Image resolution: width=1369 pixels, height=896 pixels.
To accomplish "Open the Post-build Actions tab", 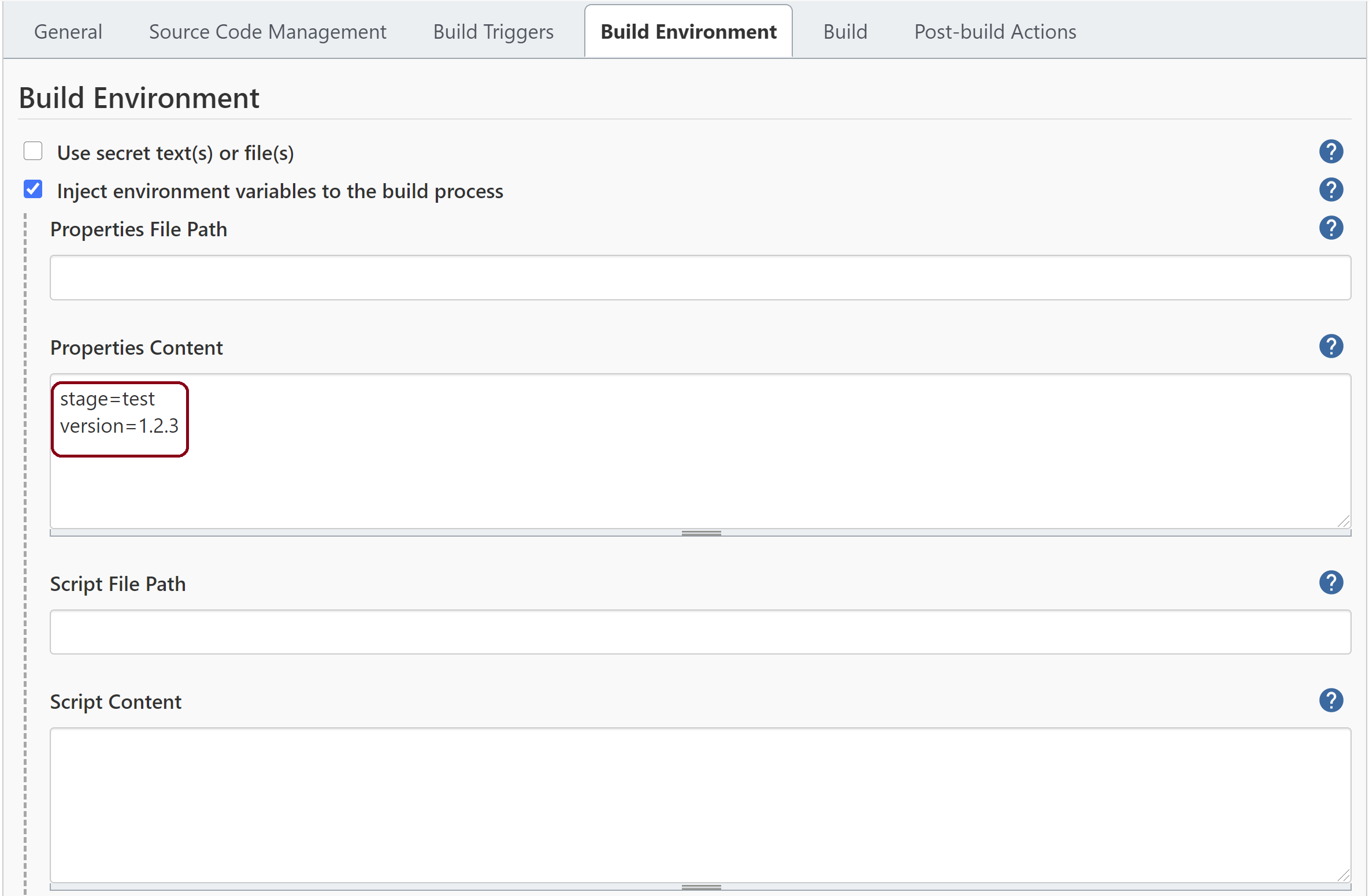I will click(x=995, y=32).
